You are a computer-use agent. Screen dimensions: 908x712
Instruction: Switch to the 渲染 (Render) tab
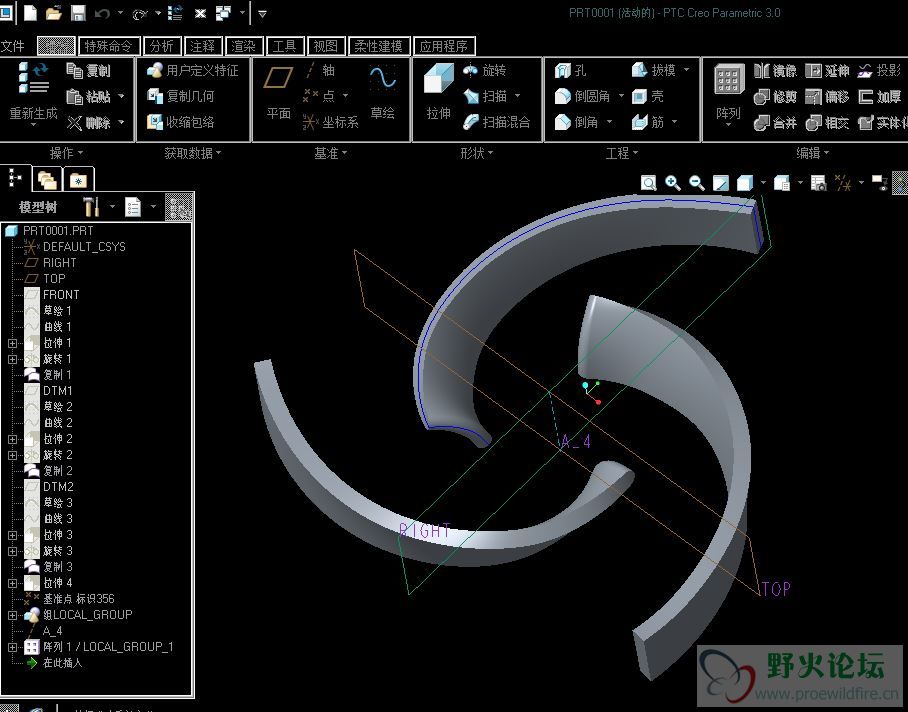[x=243, y=46]
